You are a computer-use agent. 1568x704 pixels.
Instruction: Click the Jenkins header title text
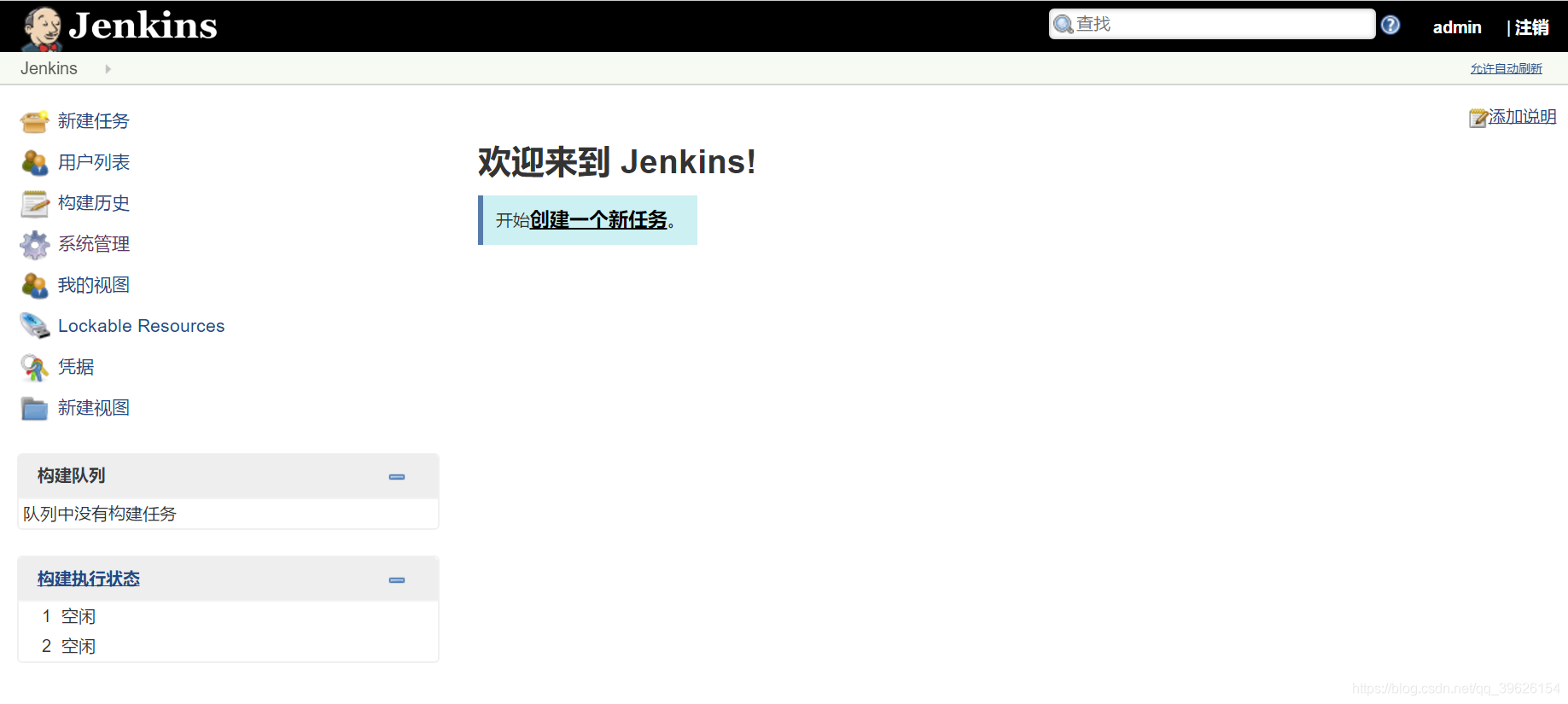click(143, 26)
